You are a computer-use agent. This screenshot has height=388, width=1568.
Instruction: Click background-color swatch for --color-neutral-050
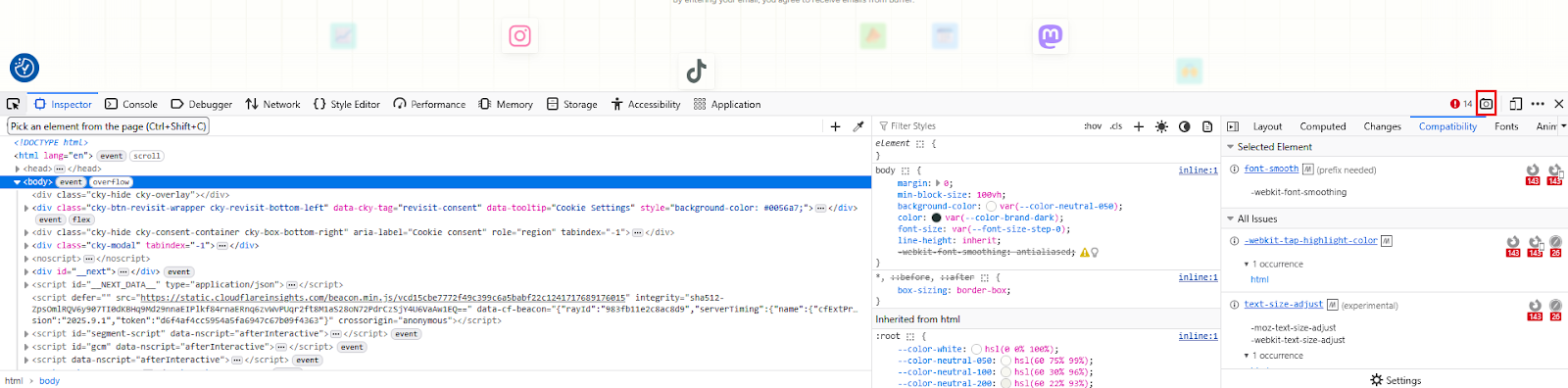(991, 207)
